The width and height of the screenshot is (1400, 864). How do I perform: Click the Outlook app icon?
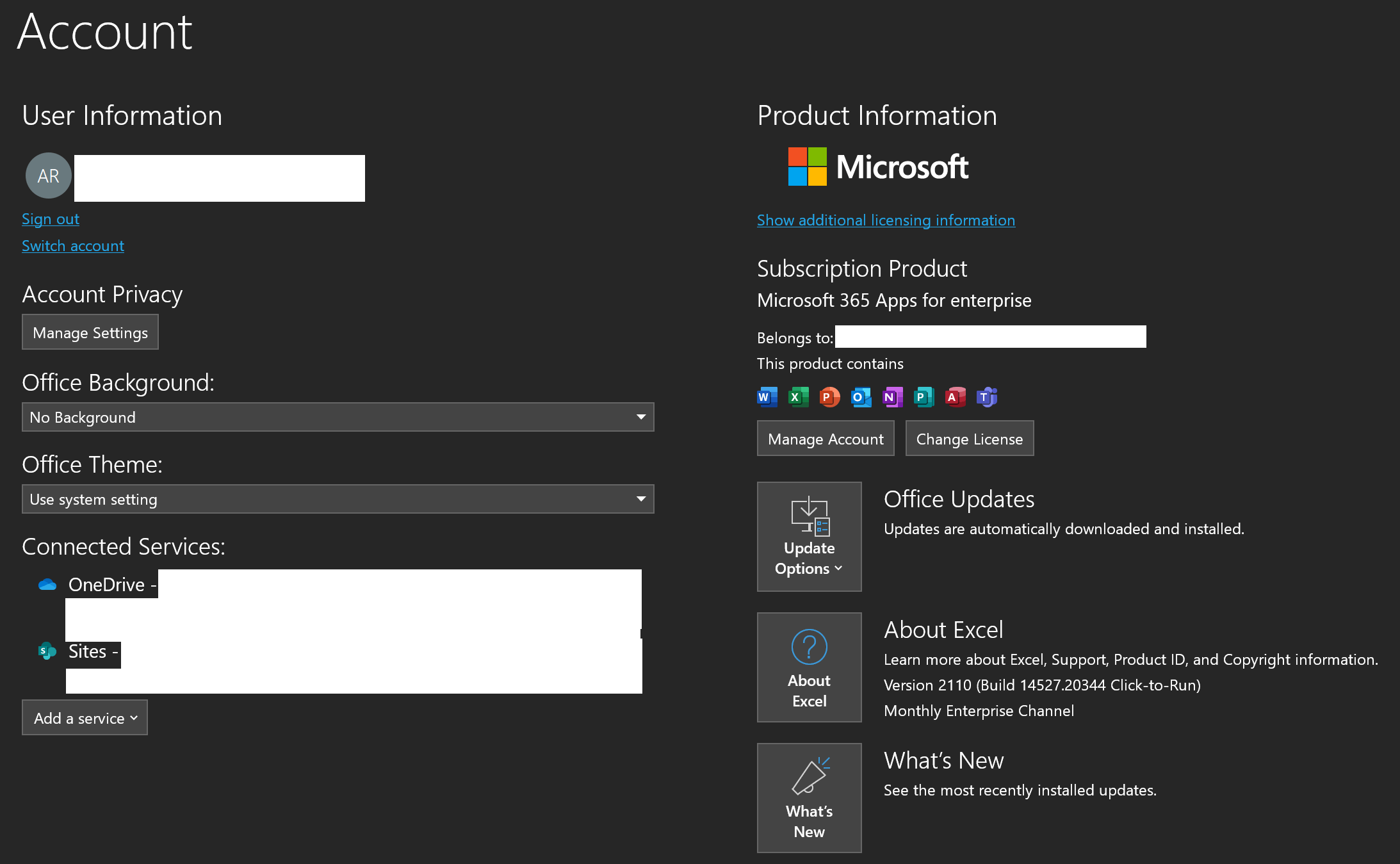pyautogui.click(x=861, y=397)
